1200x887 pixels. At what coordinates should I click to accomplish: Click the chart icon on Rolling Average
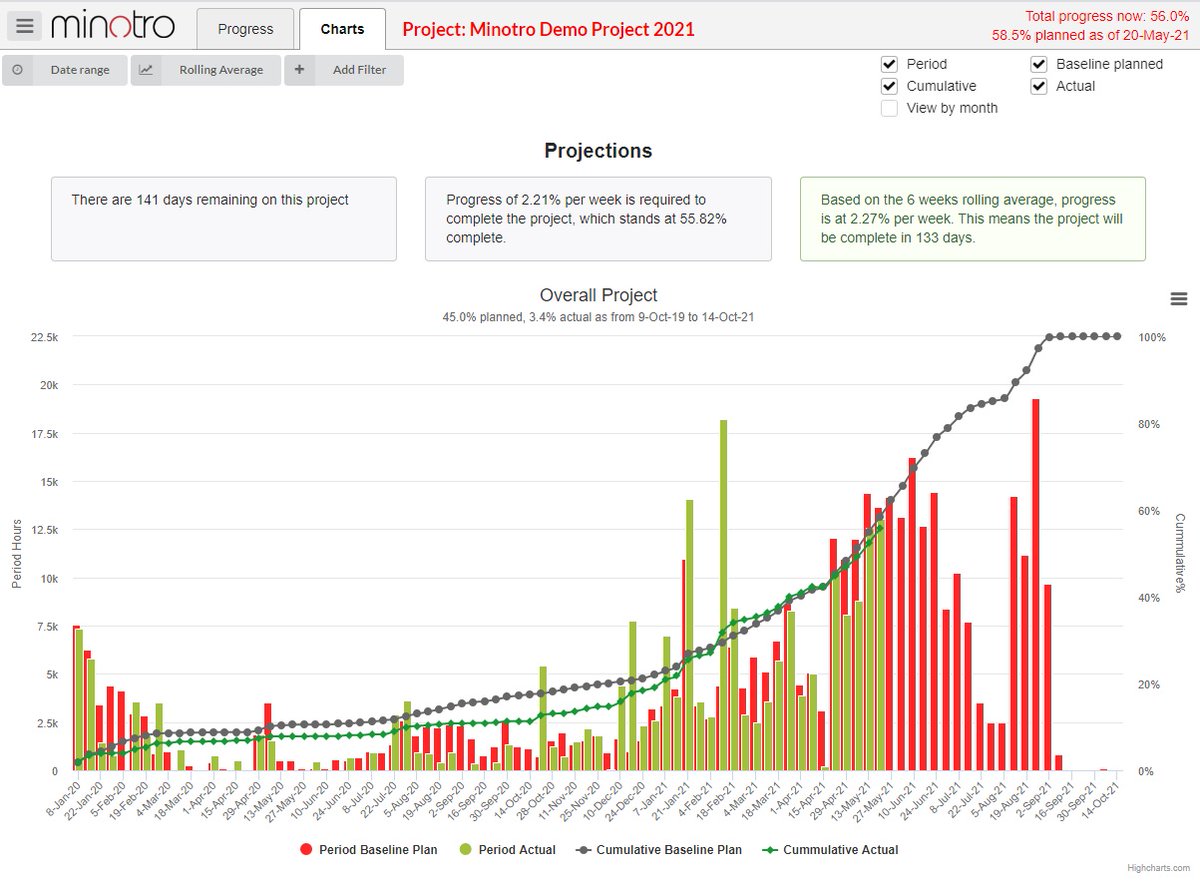click(146, 70)
